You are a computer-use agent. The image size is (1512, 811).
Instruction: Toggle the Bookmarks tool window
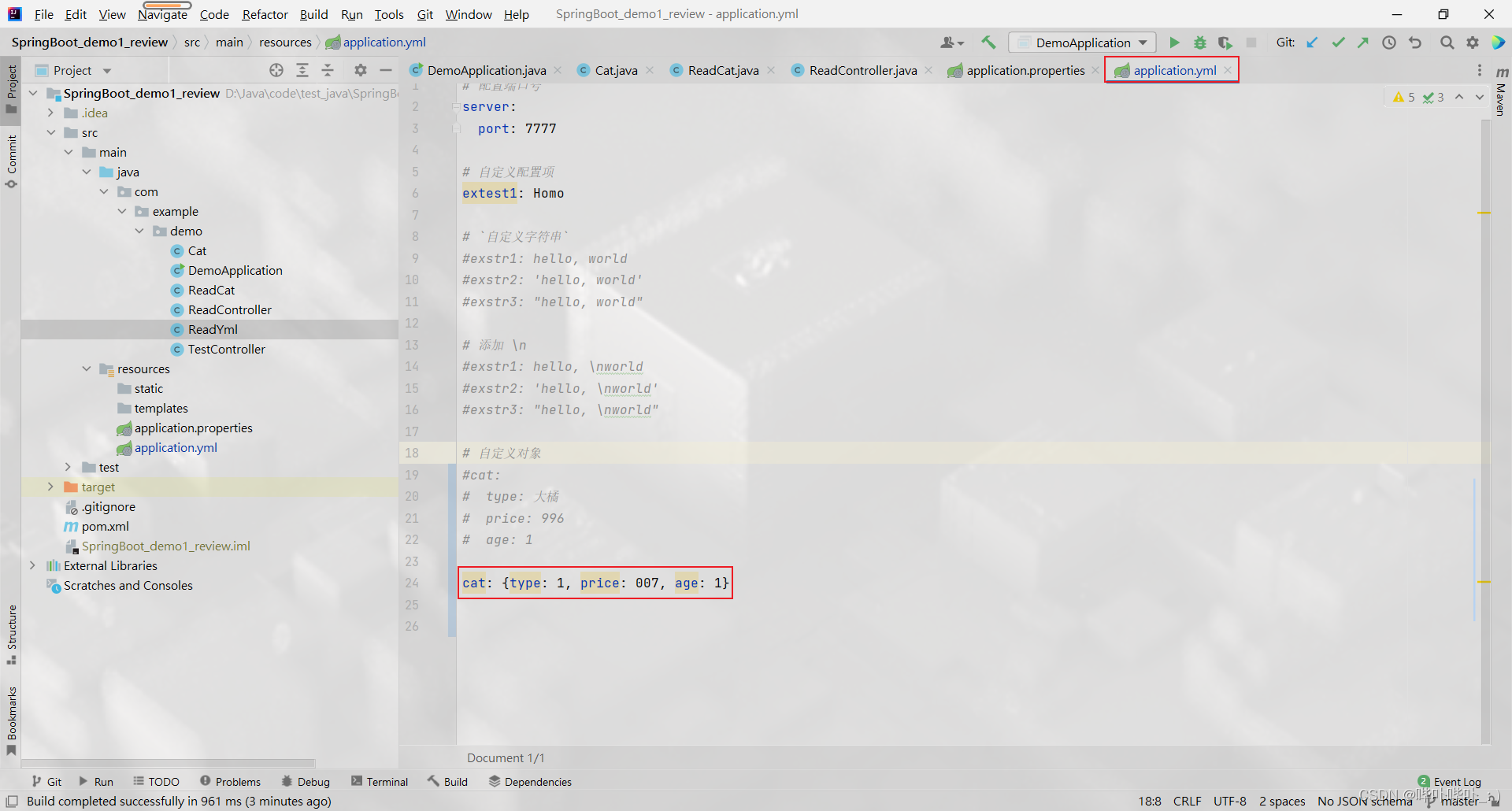pyautogui.click(x=11, y=720)
